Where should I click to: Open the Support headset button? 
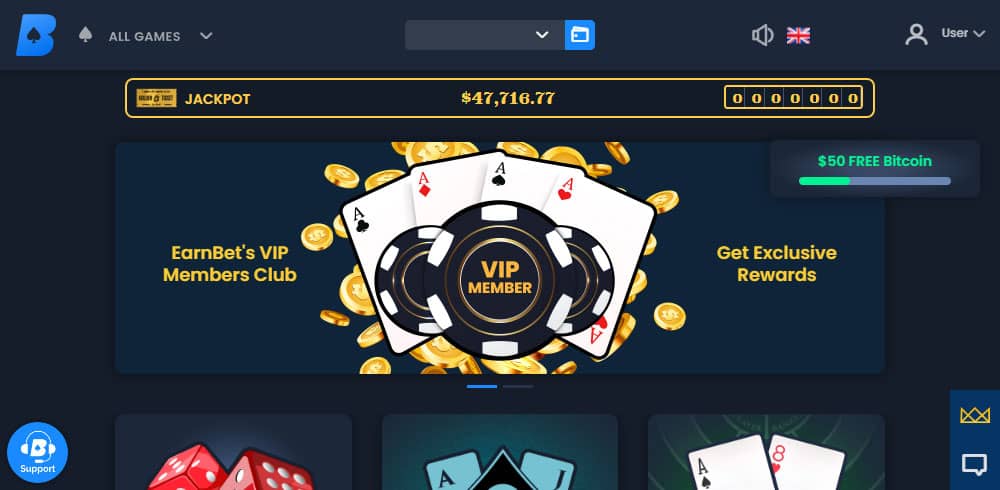click(x=38, y=452)
